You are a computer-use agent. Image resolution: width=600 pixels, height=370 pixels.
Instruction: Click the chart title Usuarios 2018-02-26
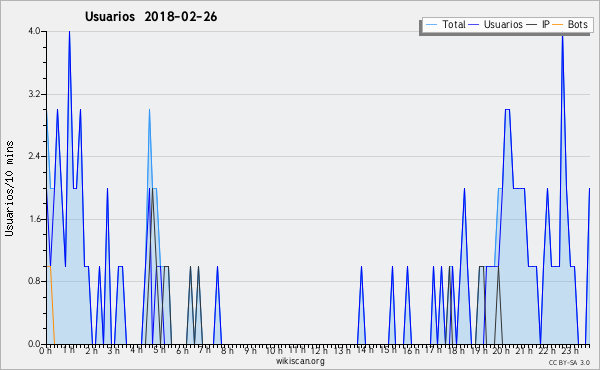(151, 16)
